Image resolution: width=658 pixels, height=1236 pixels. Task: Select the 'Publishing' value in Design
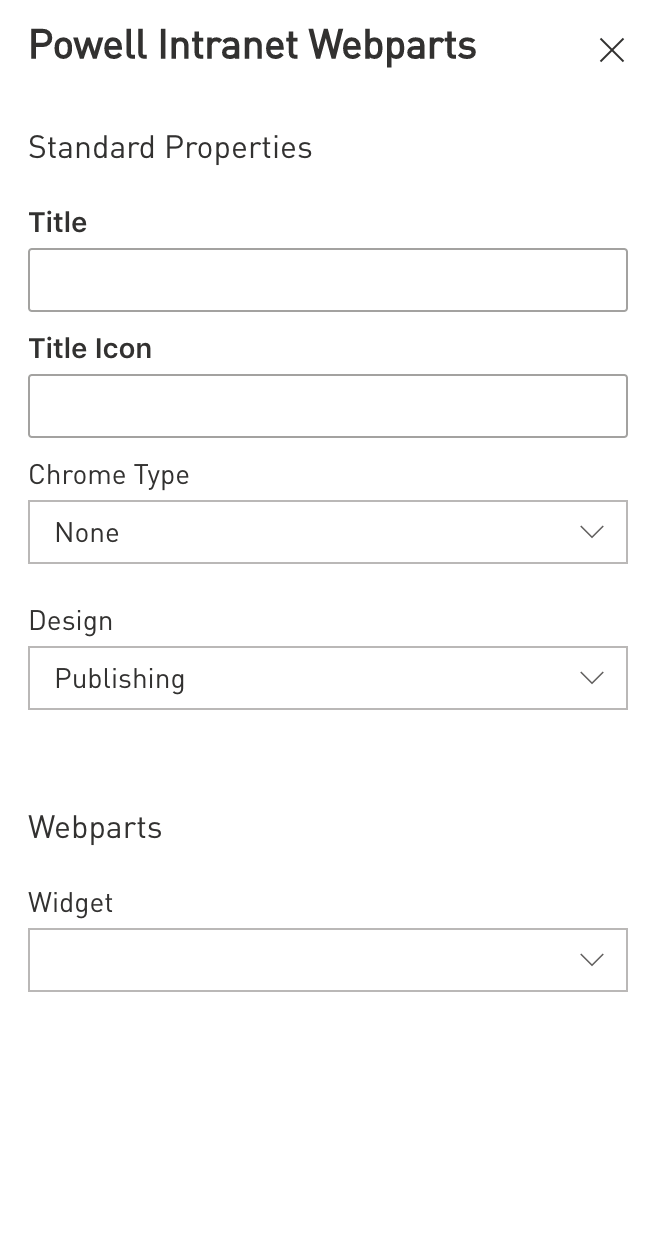(120, 679)
